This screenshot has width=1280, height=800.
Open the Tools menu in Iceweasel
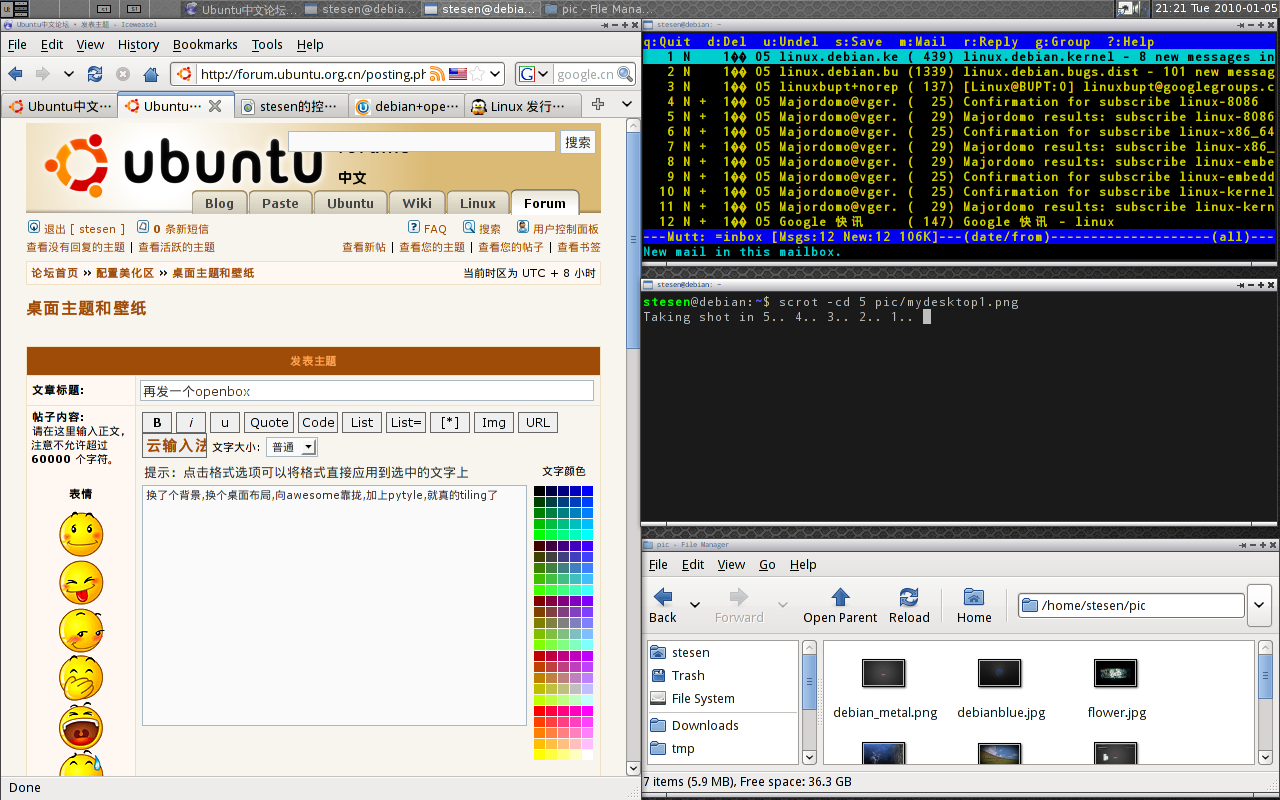[267, 44]
